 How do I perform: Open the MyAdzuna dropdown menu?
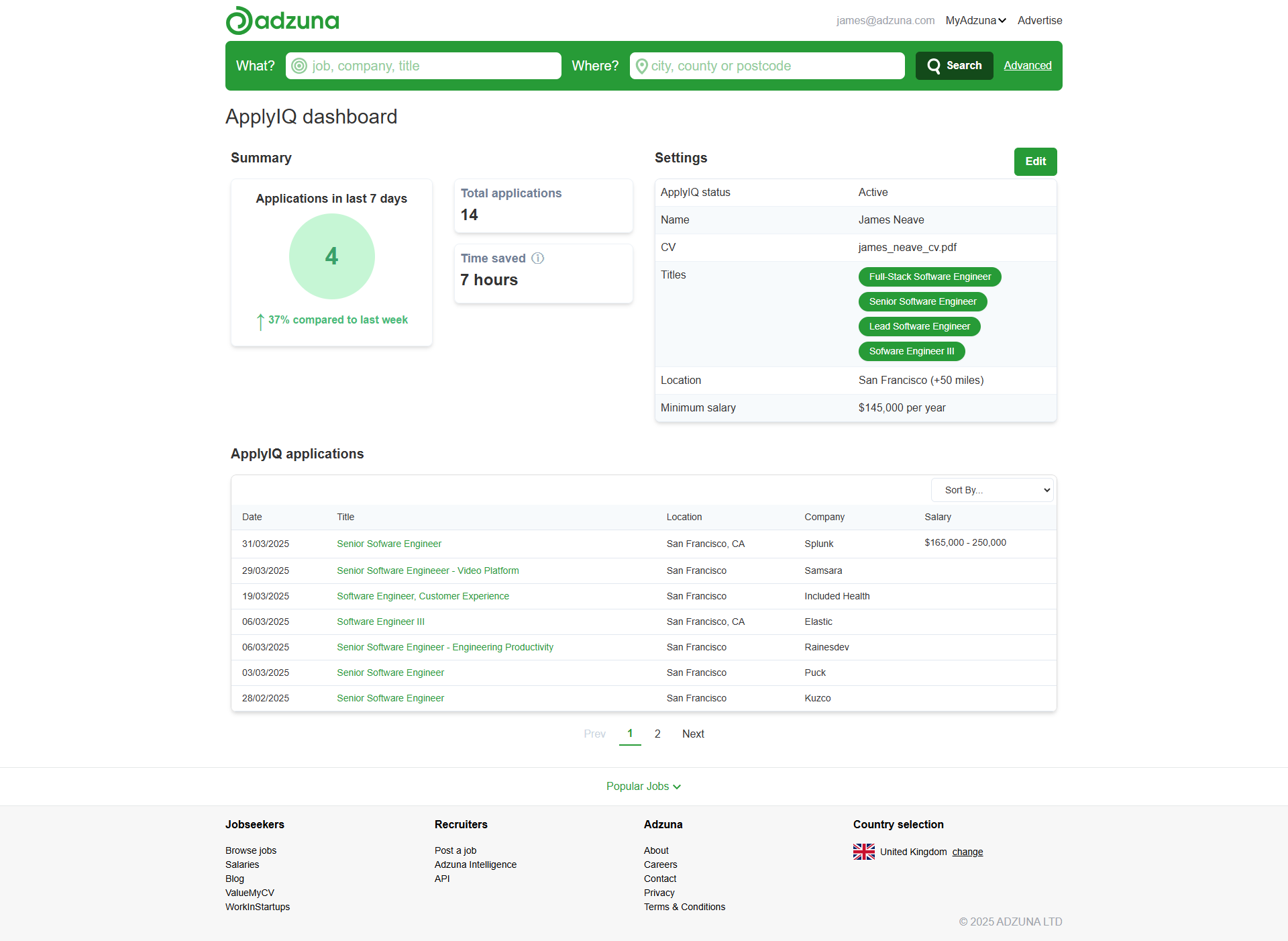click(975, 20)
